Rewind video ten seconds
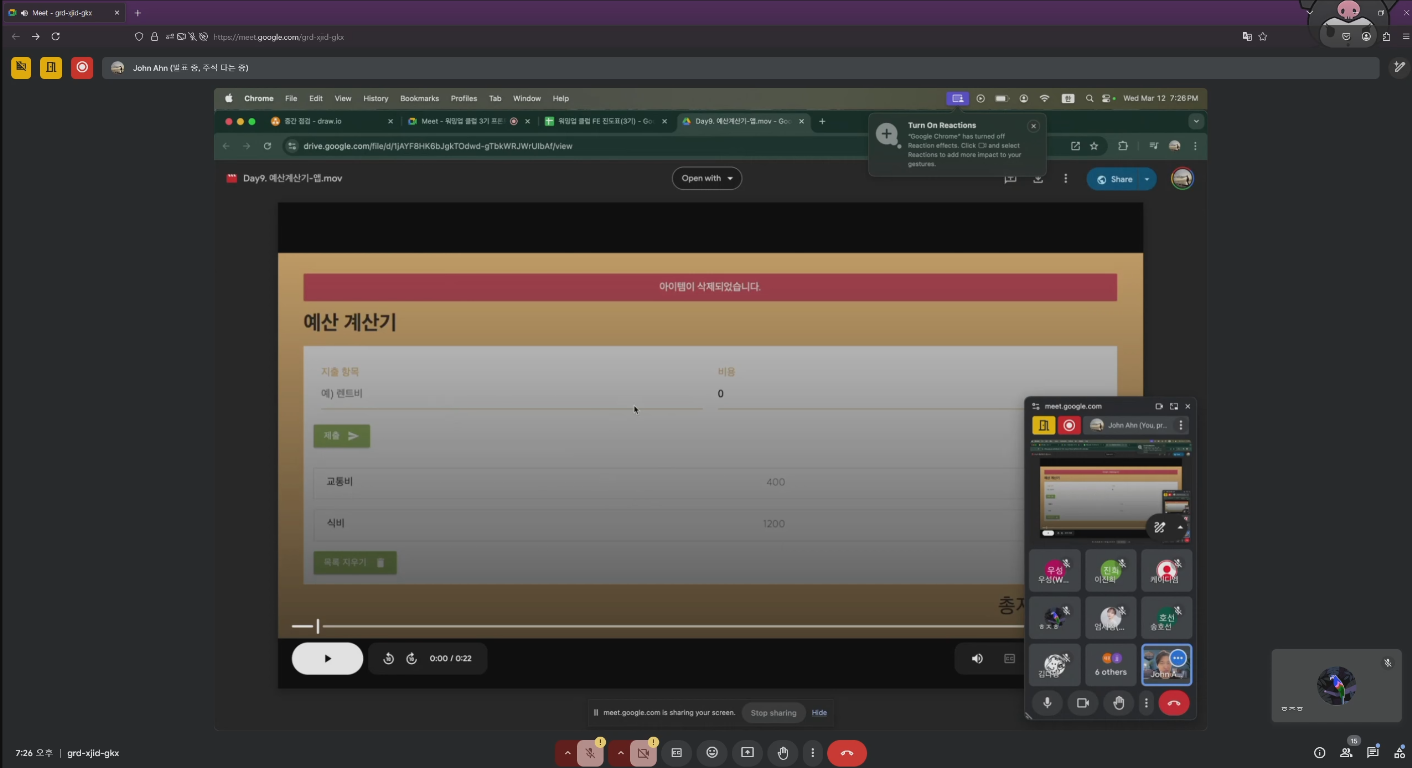 [388, 658]
